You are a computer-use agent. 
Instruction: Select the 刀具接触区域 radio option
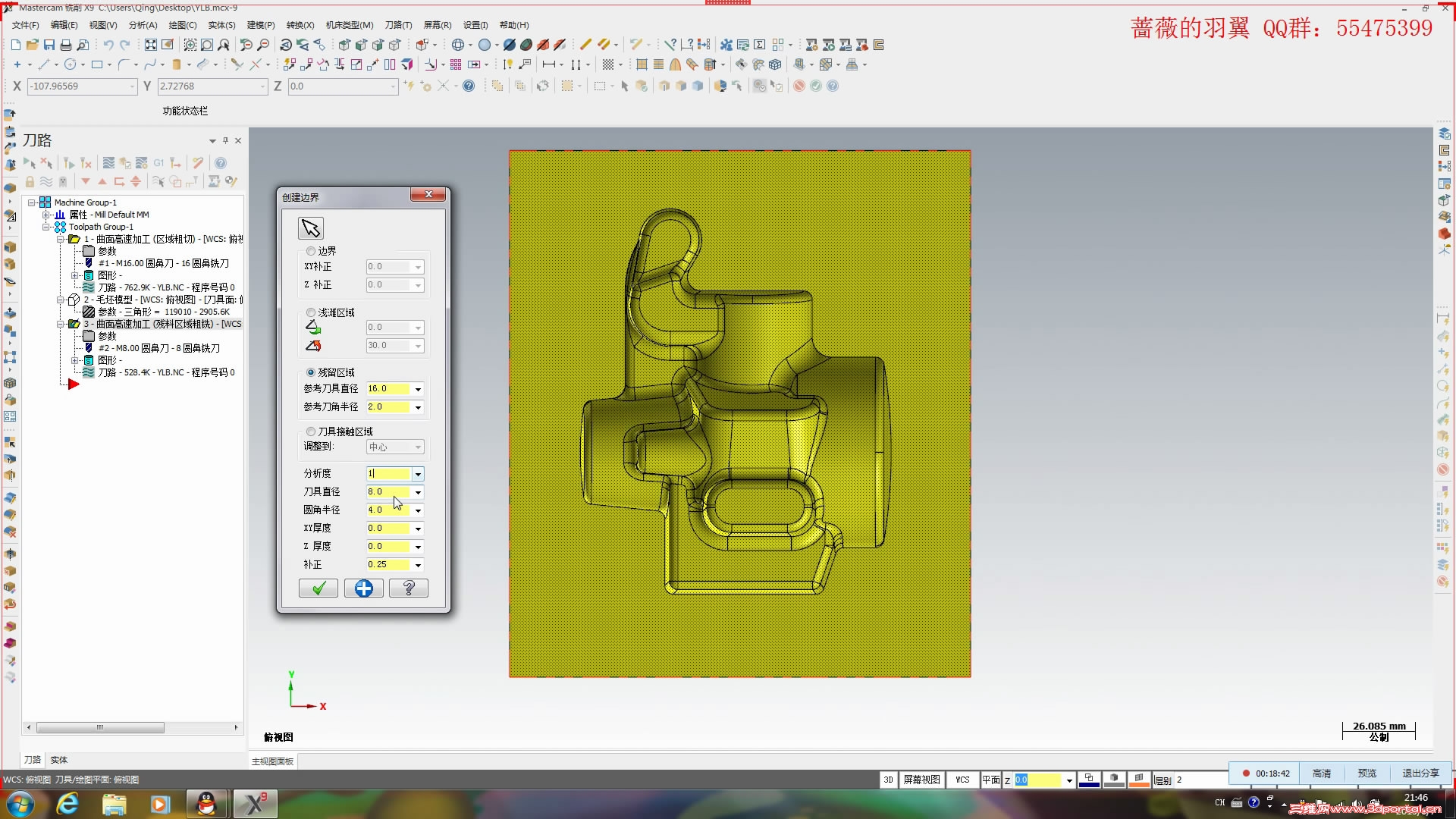coord(311,431)
